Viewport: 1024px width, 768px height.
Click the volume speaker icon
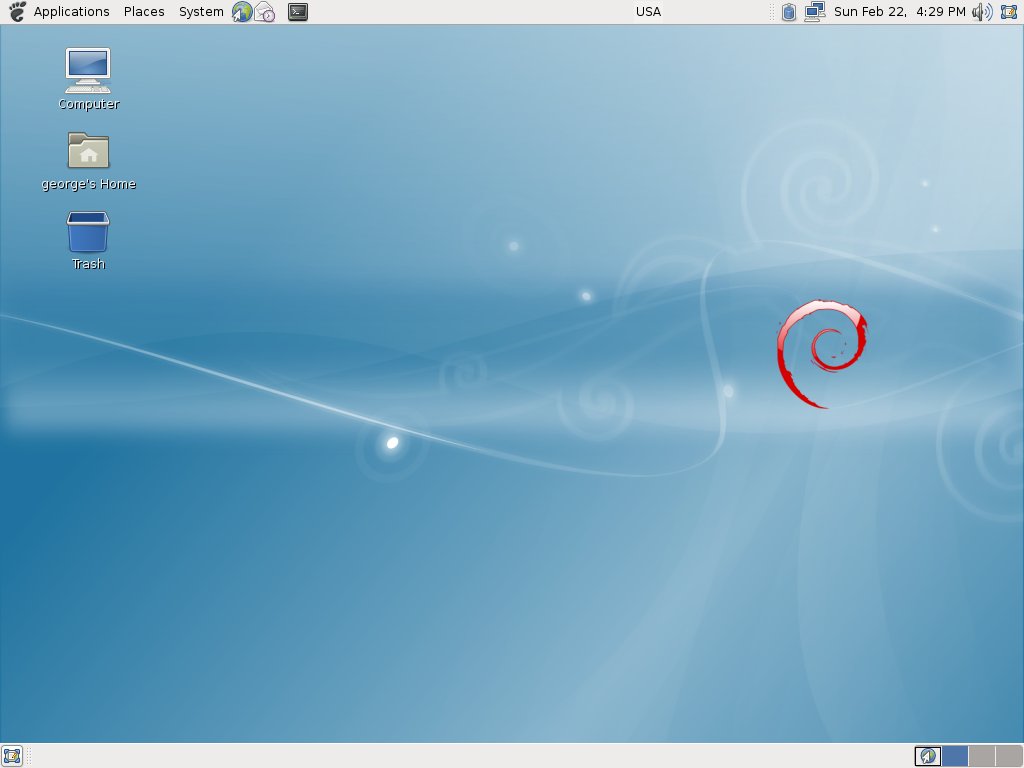pos(982,12)
